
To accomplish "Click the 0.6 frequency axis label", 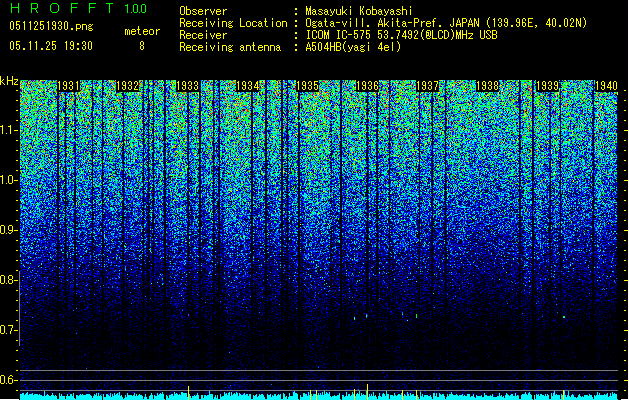I will 8,380.
